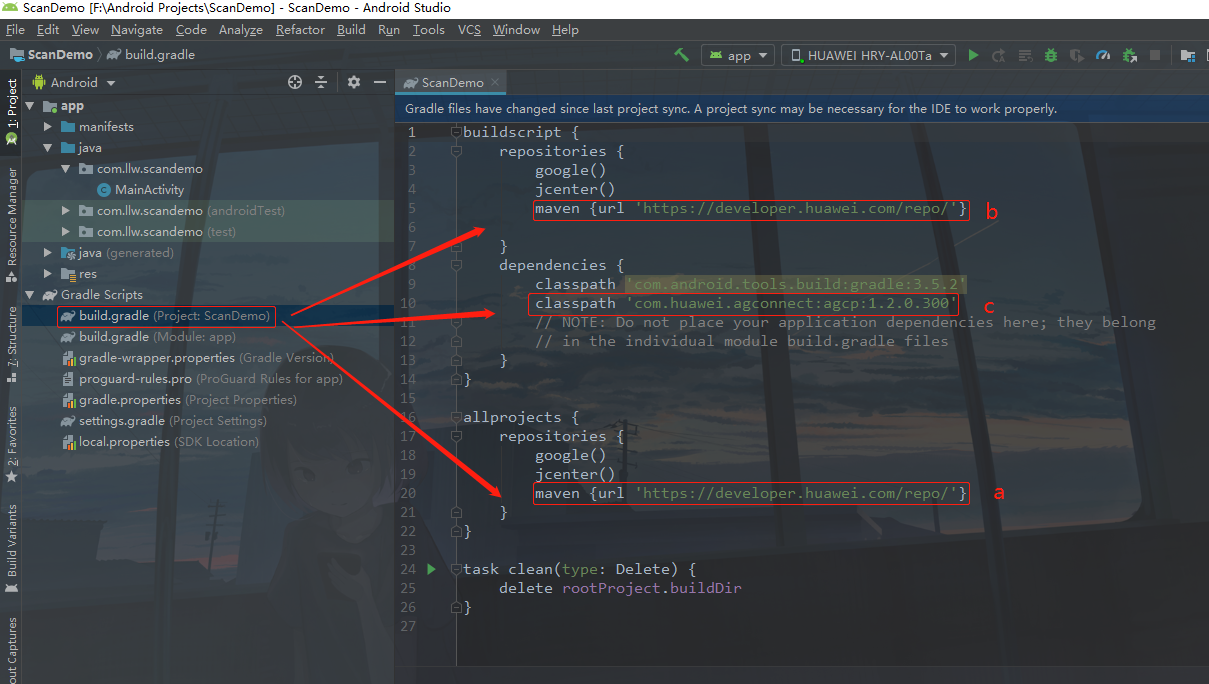Click the Stop square icon

tap(1155, 55)
